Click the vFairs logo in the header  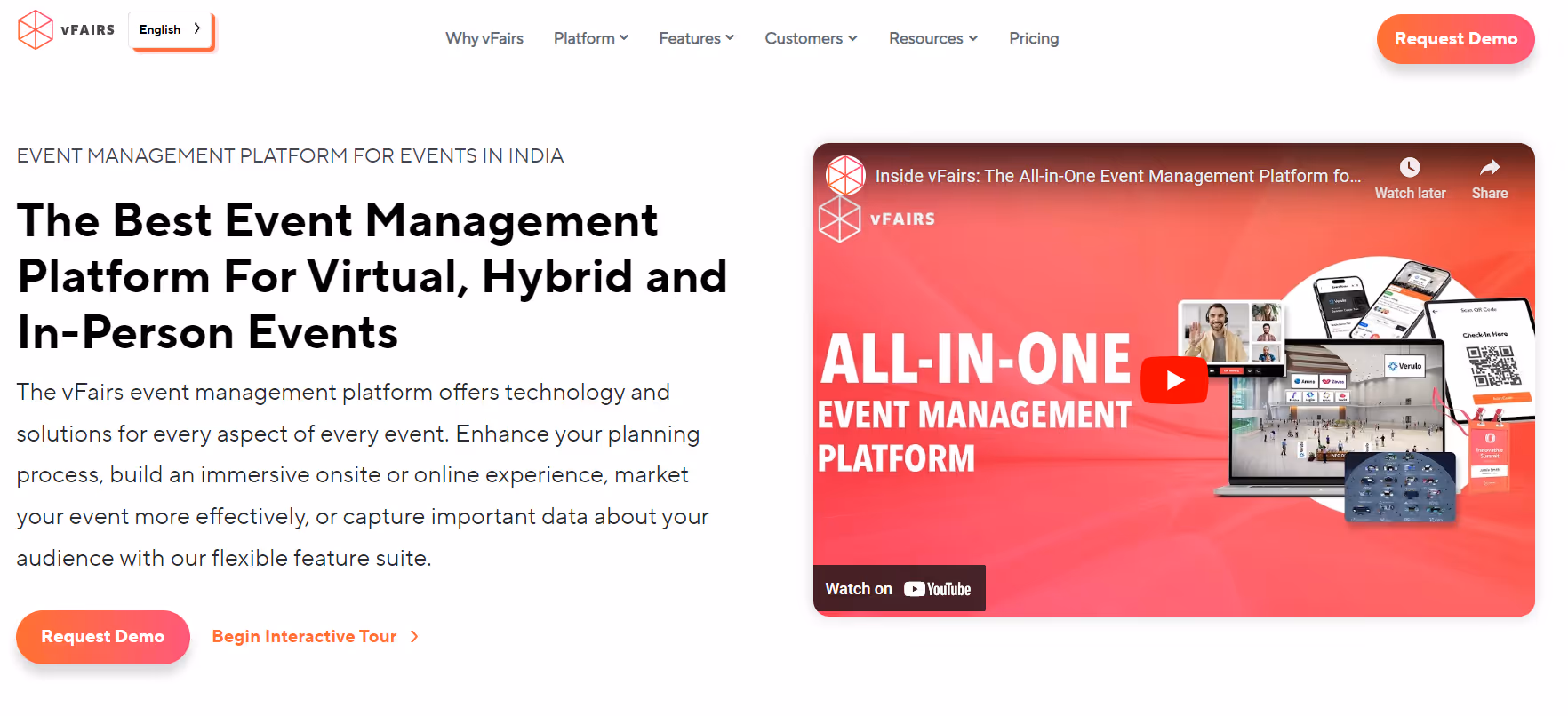coord(67,29)
